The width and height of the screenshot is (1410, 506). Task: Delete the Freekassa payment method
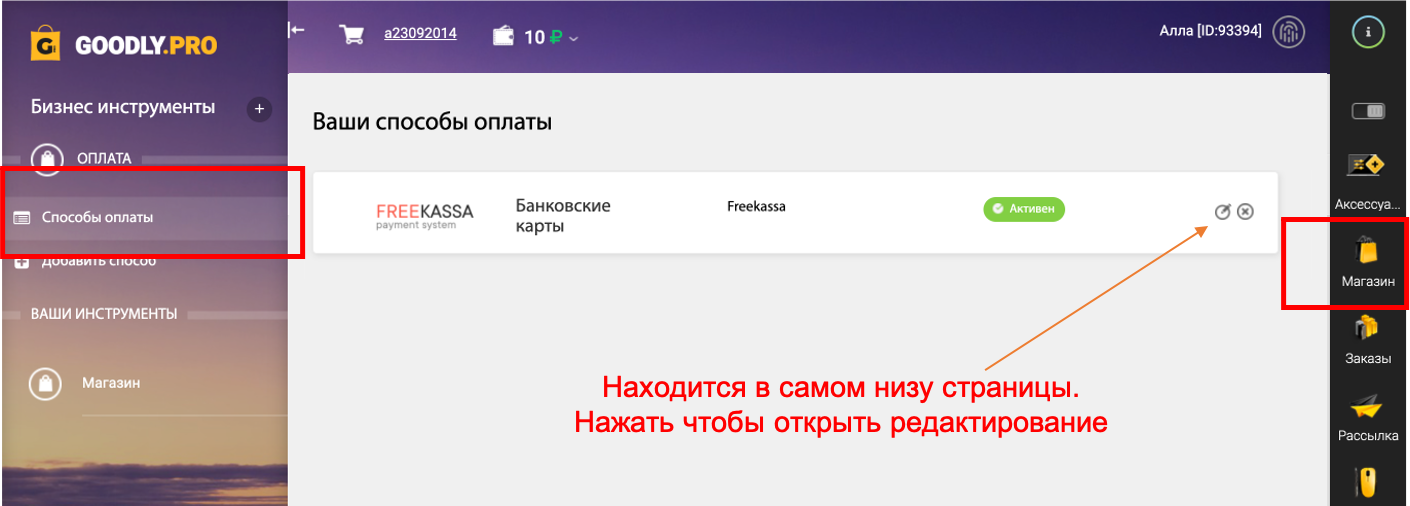(x=1245, y=211)
